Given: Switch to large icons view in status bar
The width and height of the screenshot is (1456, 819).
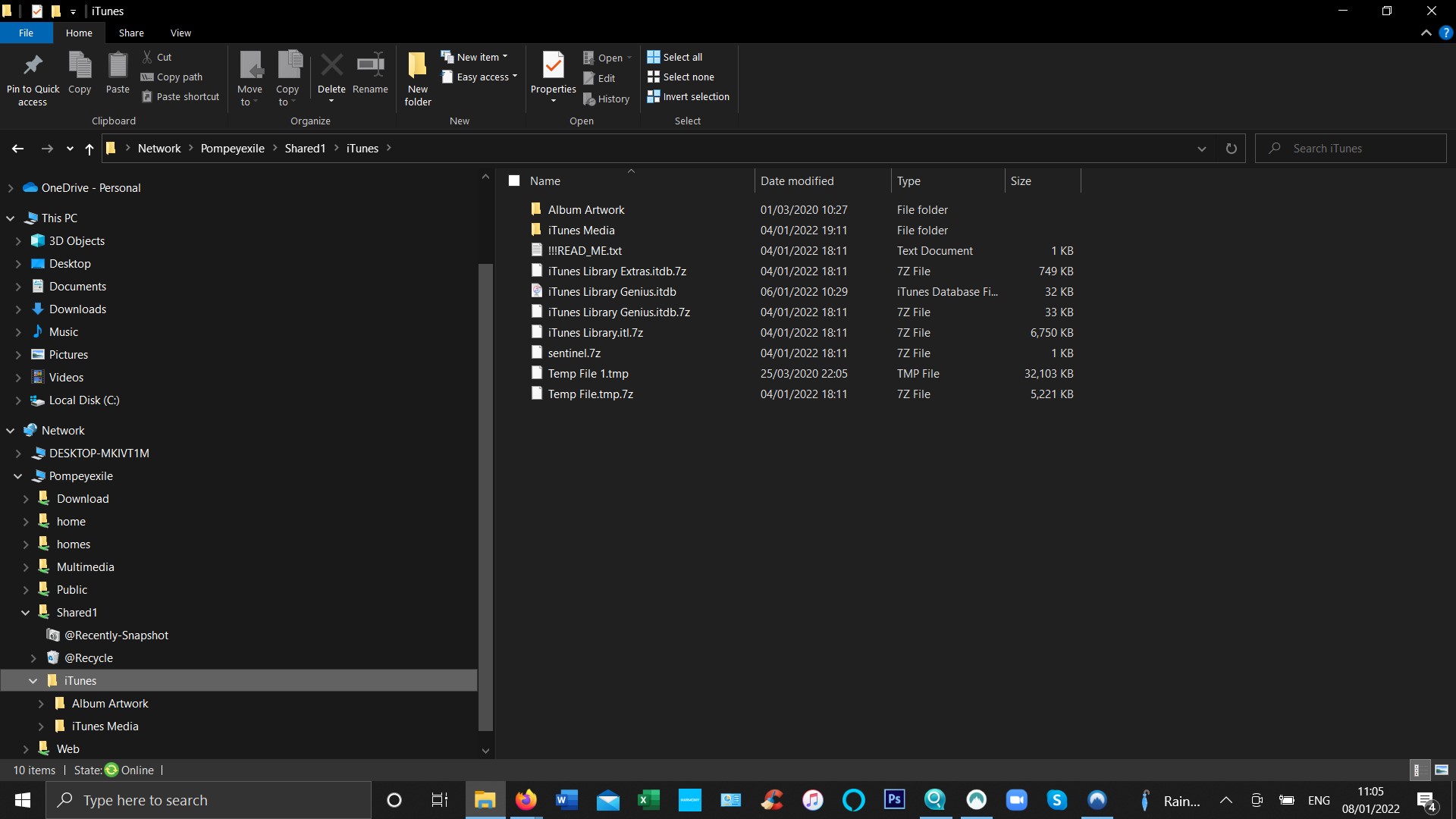Looking at the screenshot, I should click(x=1441, y=770).
